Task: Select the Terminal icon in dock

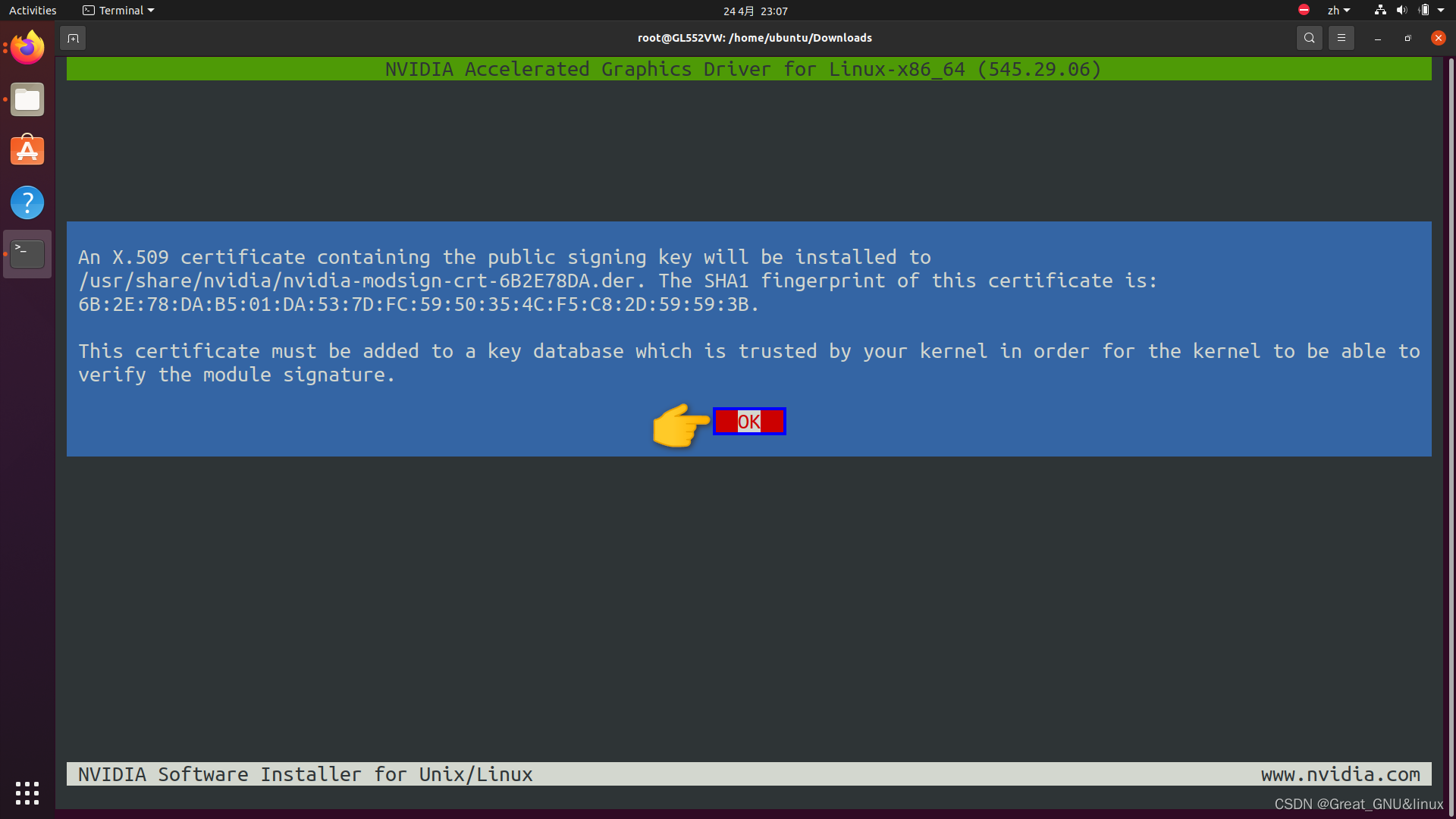Action: pos(27,254)
